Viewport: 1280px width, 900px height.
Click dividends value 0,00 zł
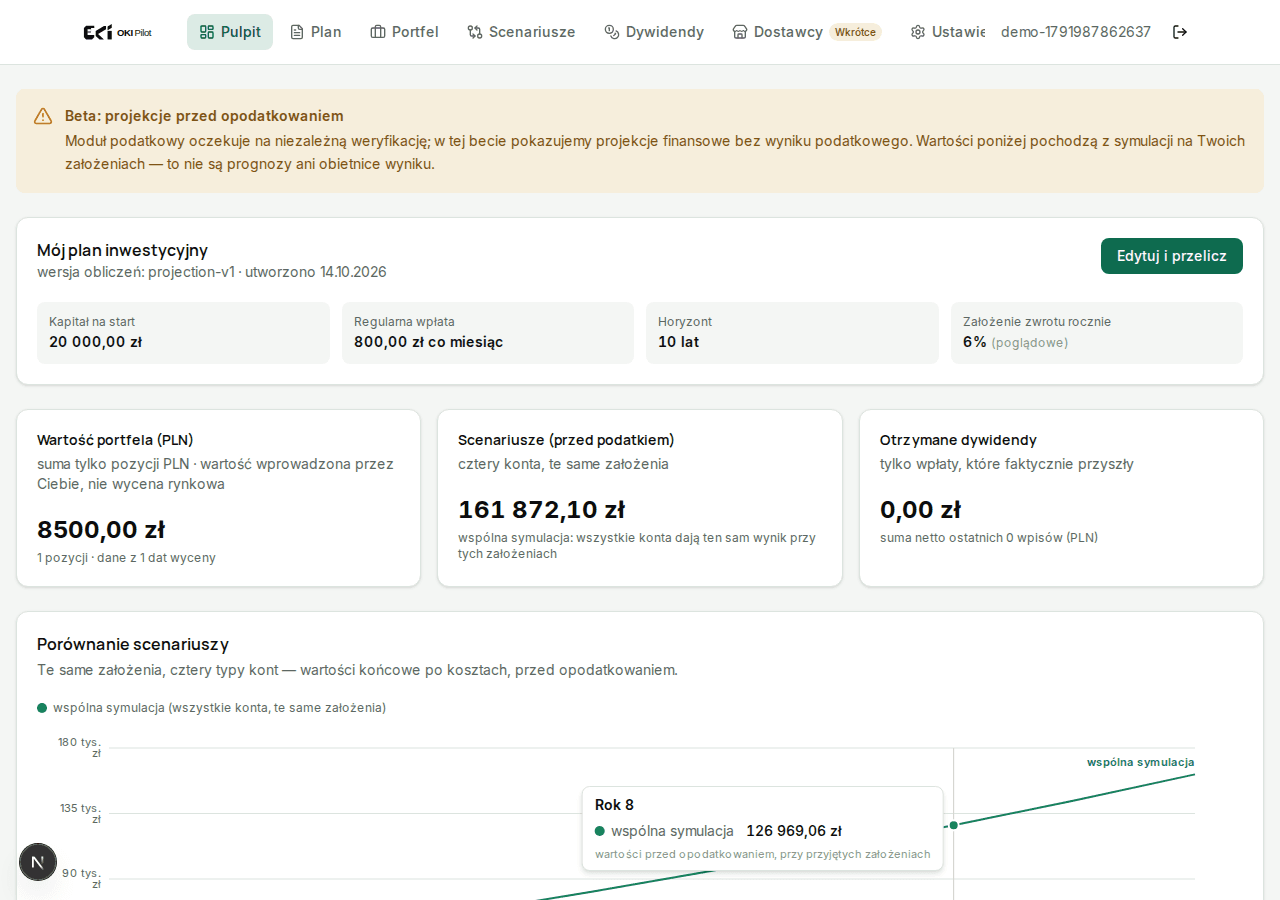[x=920, y=510]
